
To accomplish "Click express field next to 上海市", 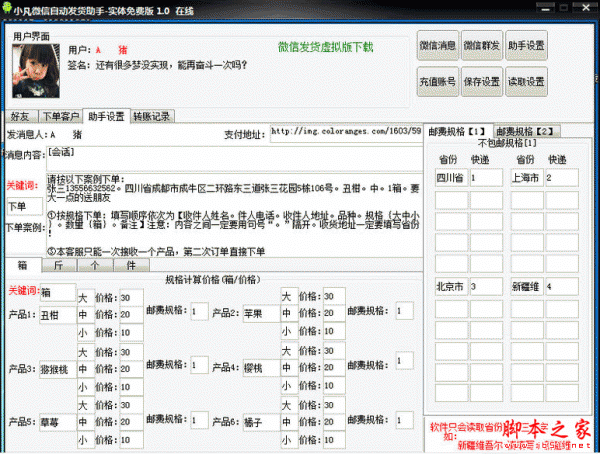I will [x=562, y=178].
